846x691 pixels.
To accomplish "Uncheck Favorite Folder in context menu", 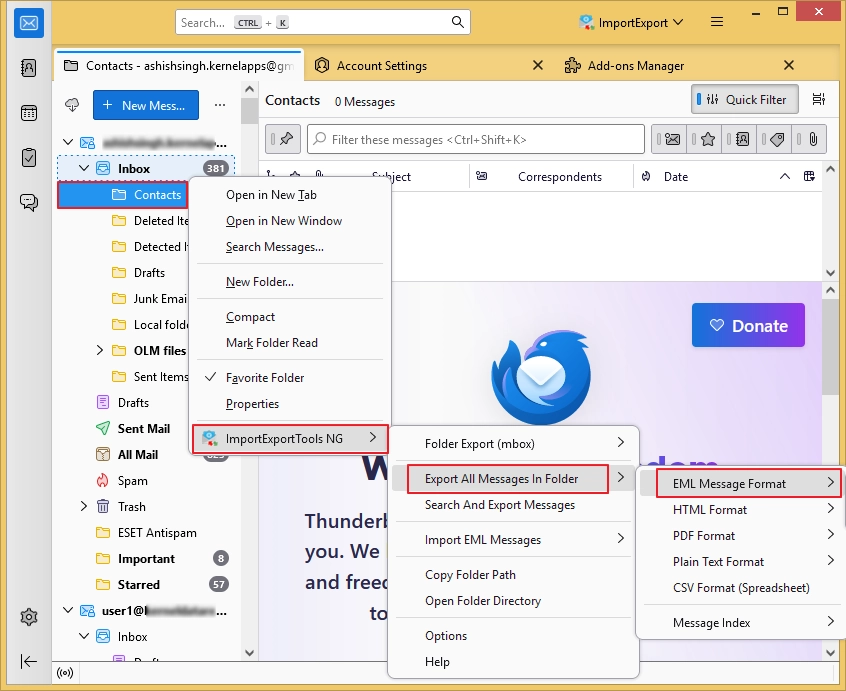I will 290,378.
